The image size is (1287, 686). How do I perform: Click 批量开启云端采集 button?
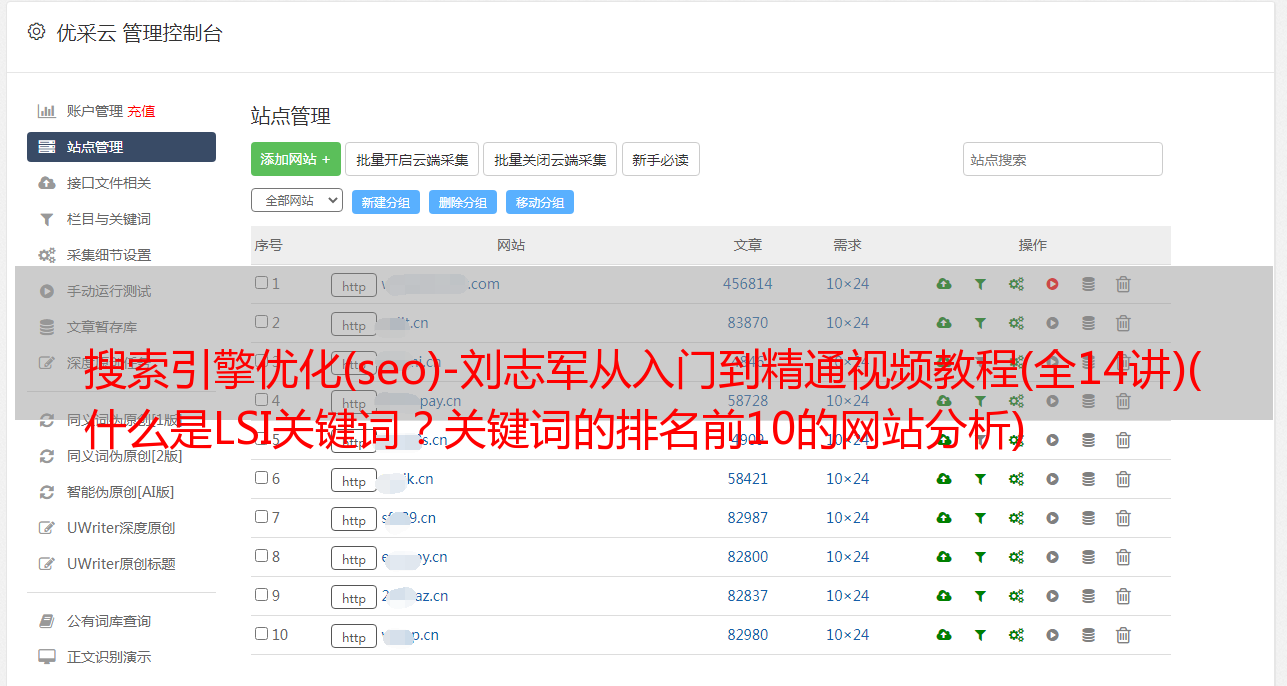[412, 159]
